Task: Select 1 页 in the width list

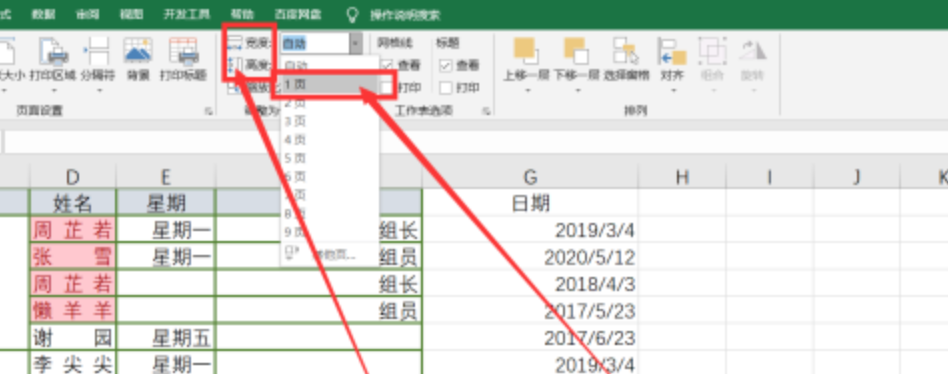Action: 330,84
